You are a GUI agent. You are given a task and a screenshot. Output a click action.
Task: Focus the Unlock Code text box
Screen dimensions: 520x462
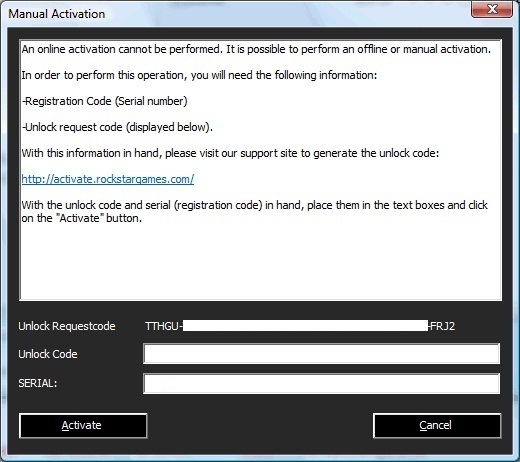[x=321, y=354]
